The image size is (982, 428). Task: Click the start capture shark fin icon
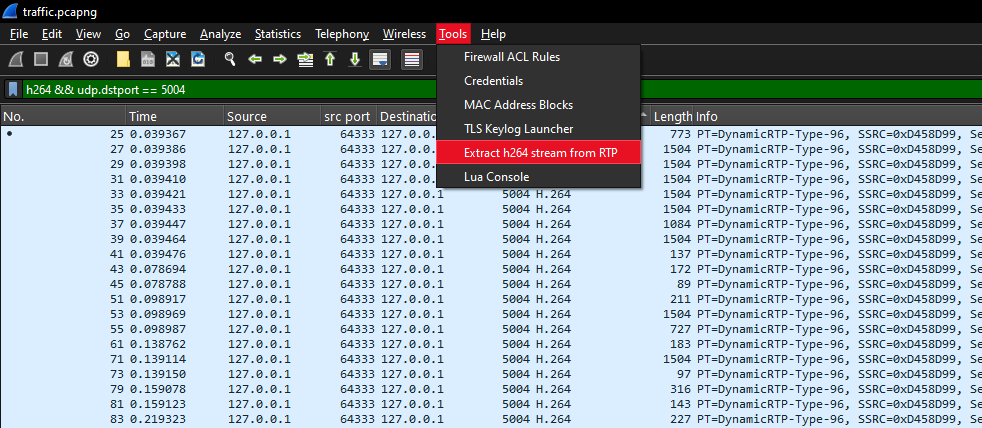(x=17, y=60)
